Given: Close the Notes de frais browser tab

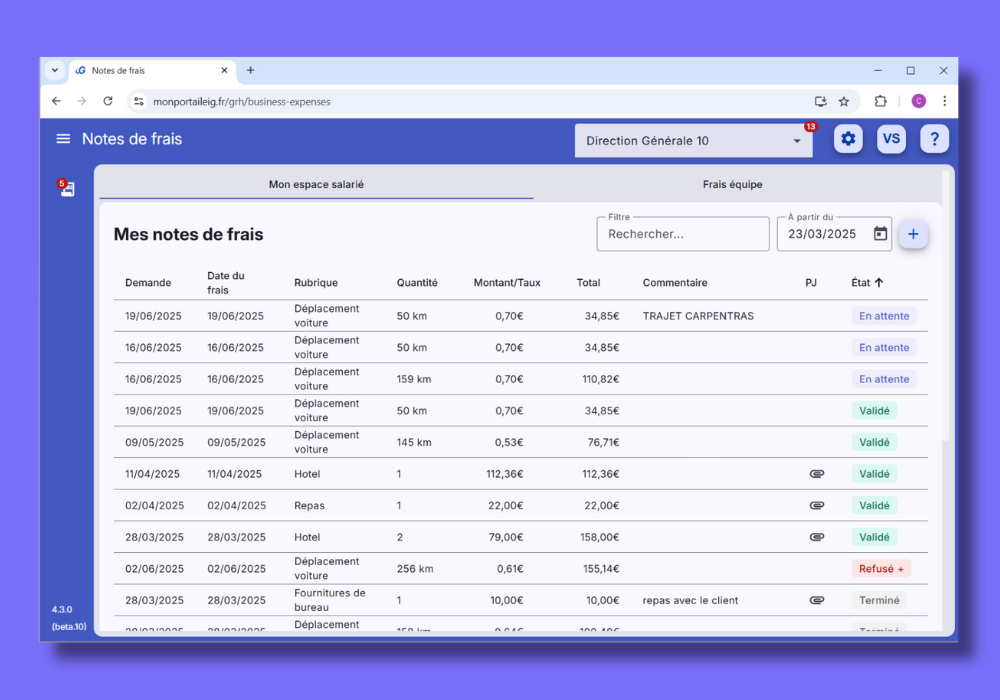Looking at the screenshot, I should (224, 70).
